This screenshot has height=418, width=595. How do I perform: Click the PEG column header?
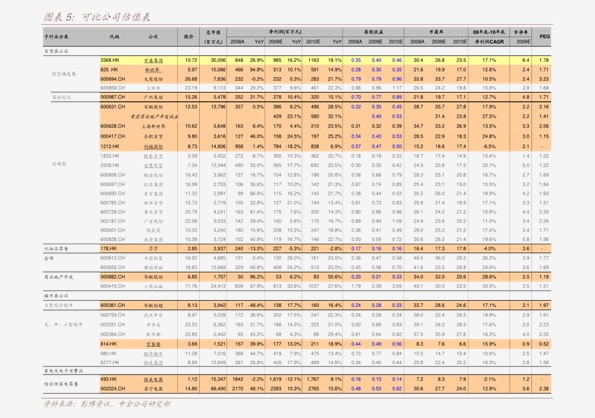coord(544,37)
